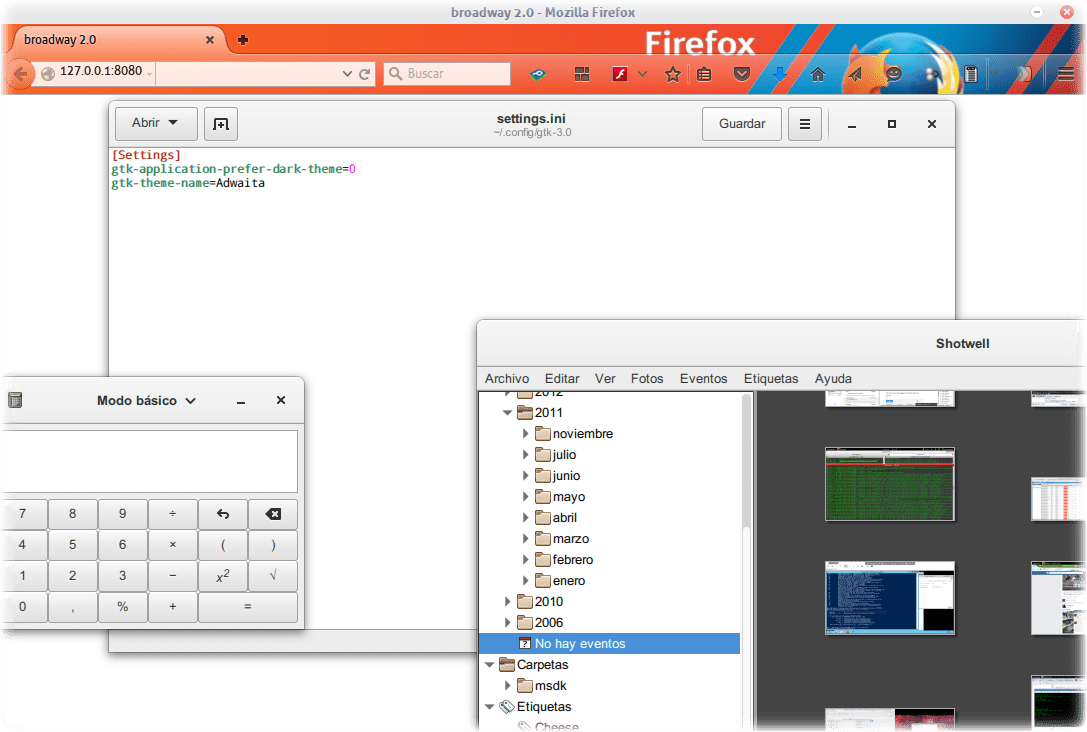
Task: Select the green terminal screenshot thumbnail
Action: point(889,484)
